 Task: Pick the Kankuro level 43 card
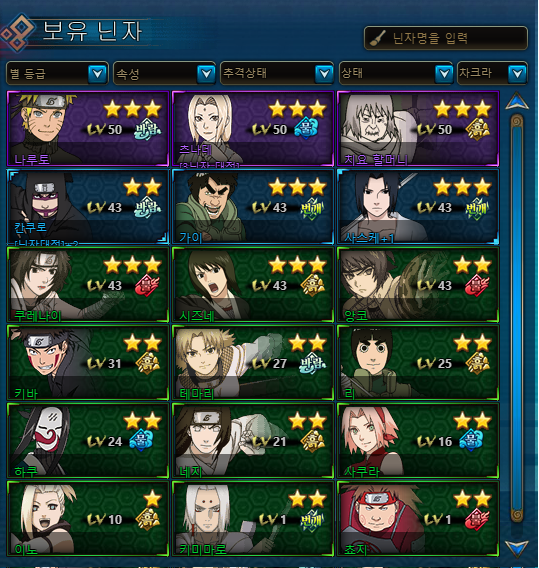coord(88,206)
